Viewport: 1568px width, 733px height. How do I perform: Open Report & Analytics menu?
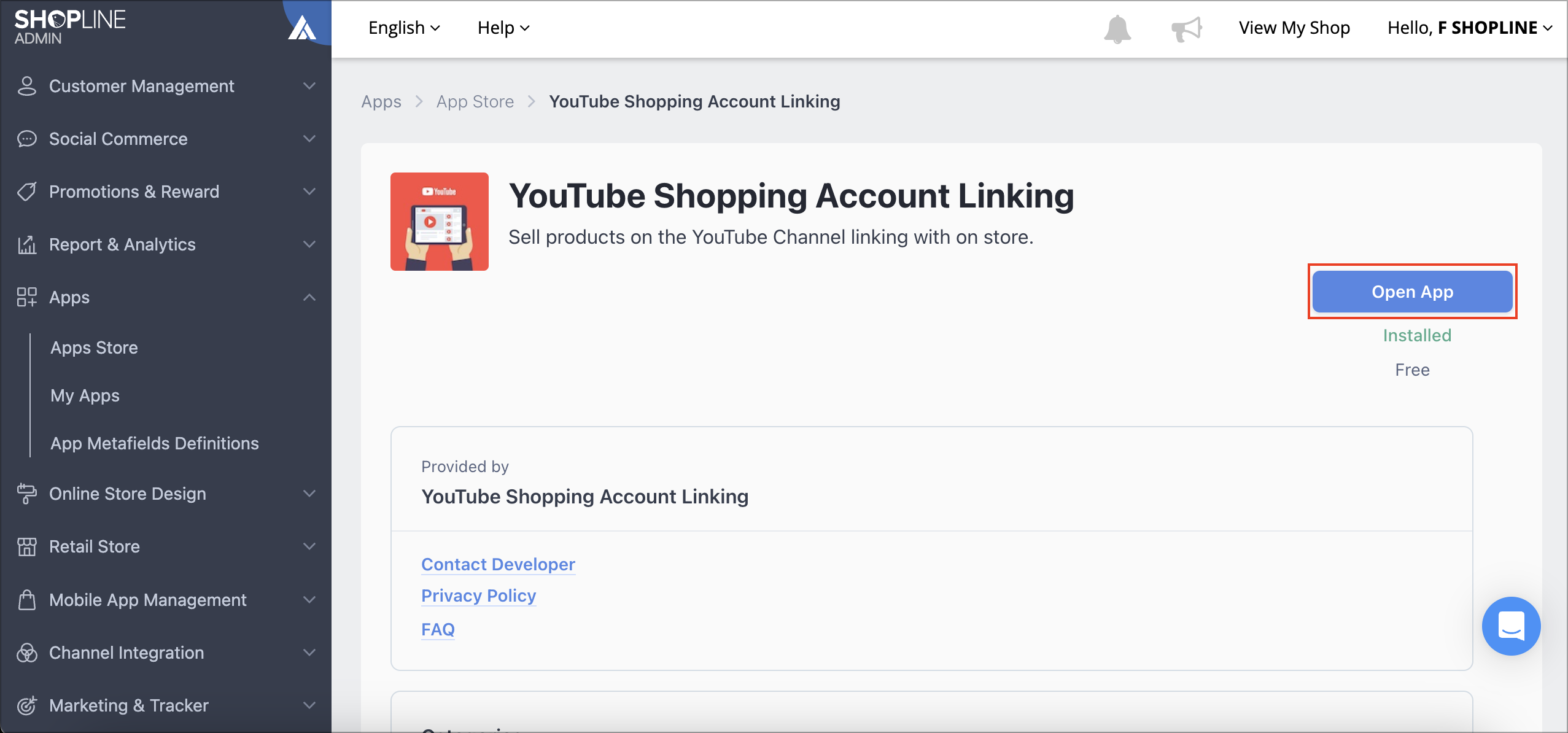(x=166, y=244)
